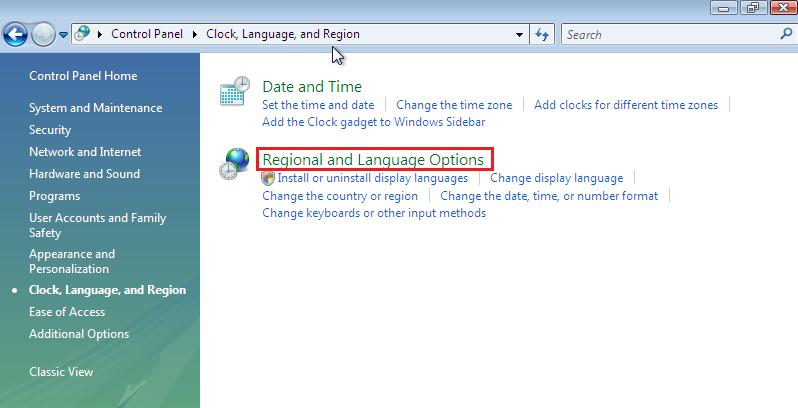Open Additional Options in sidebar
Image resolution: width=798 pixels, height=408 pixels.
79,334
